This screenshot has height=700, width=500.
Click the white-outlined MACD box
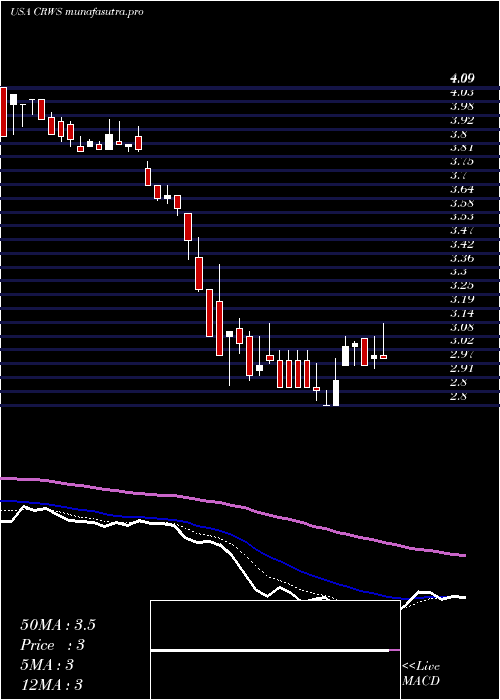click(x=275, y=650)
